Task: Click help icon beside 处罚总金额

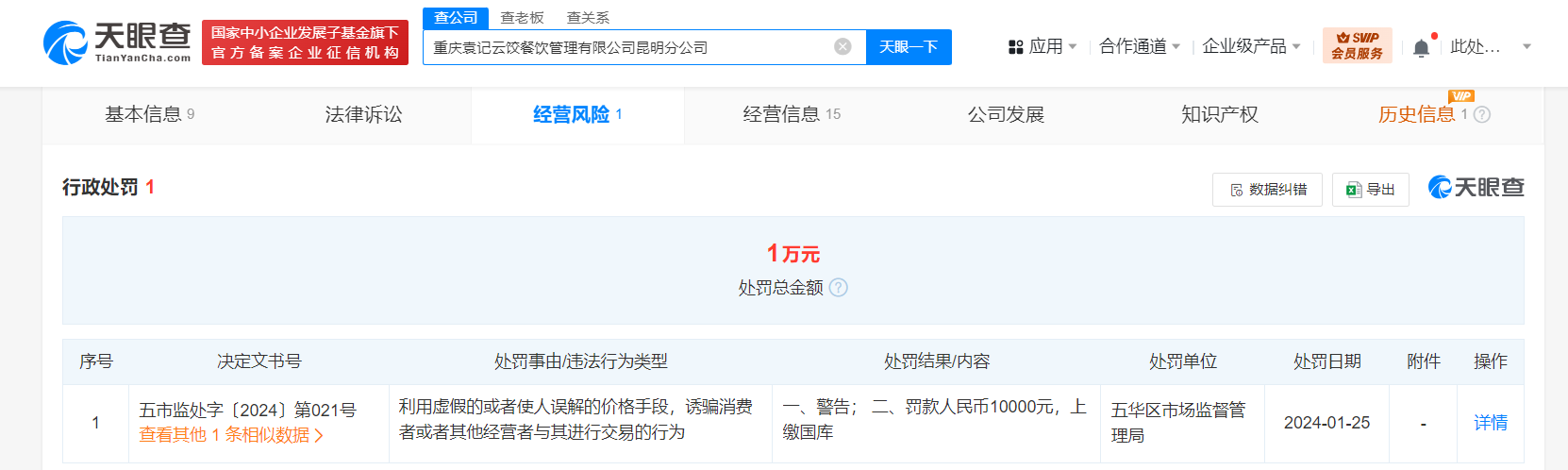Action: tap(838, 288)
